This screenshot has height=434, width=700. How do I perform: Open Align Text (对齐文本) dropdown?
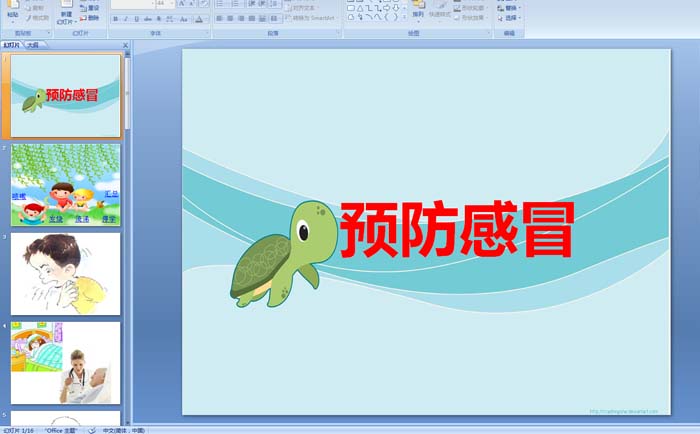coord(302,8)
